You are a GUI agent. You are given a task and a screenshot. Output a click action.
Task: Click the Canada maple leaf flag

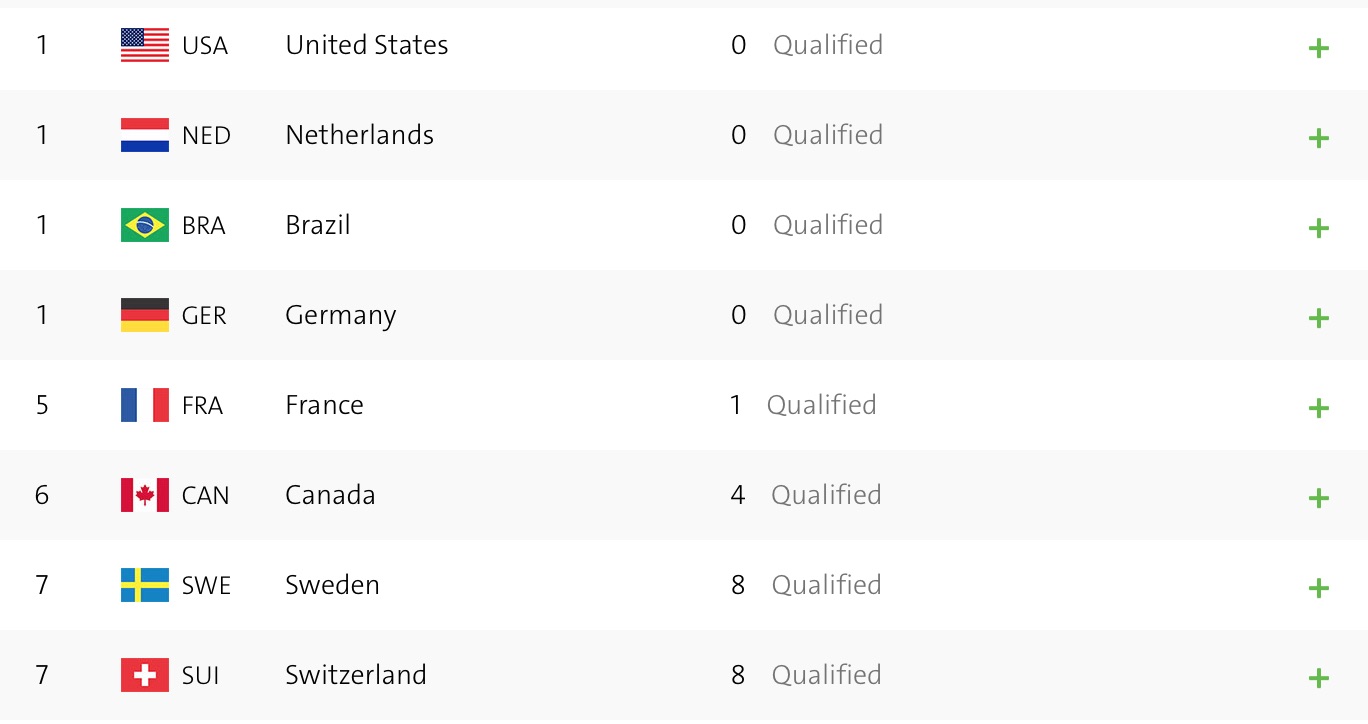coord(145,495)
